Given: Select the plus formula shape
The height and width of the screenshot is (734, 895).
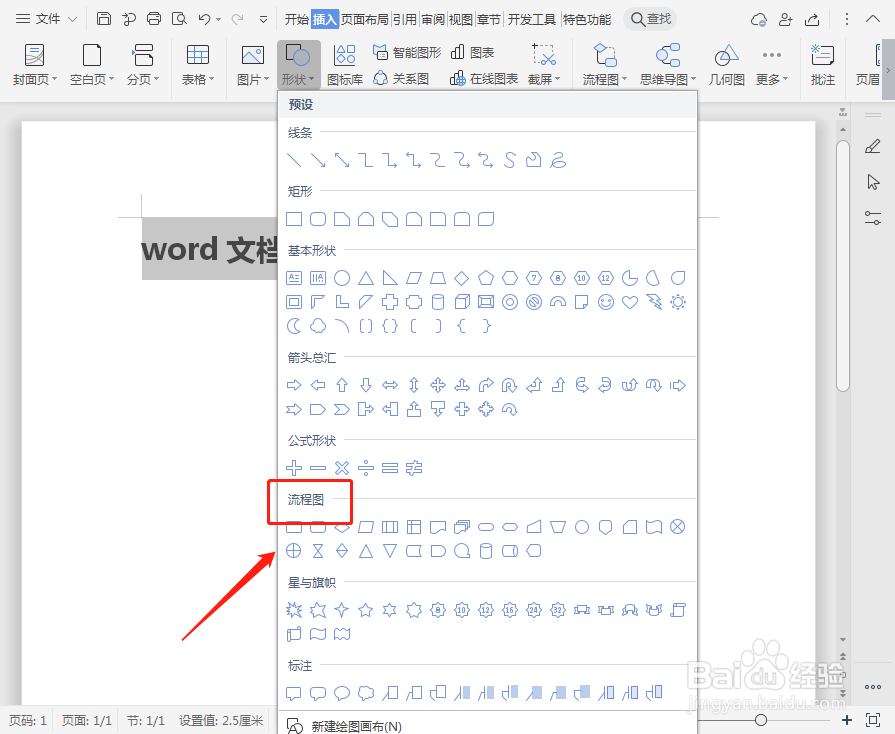Looking at the screenshot, I should (x=294, y=468).
